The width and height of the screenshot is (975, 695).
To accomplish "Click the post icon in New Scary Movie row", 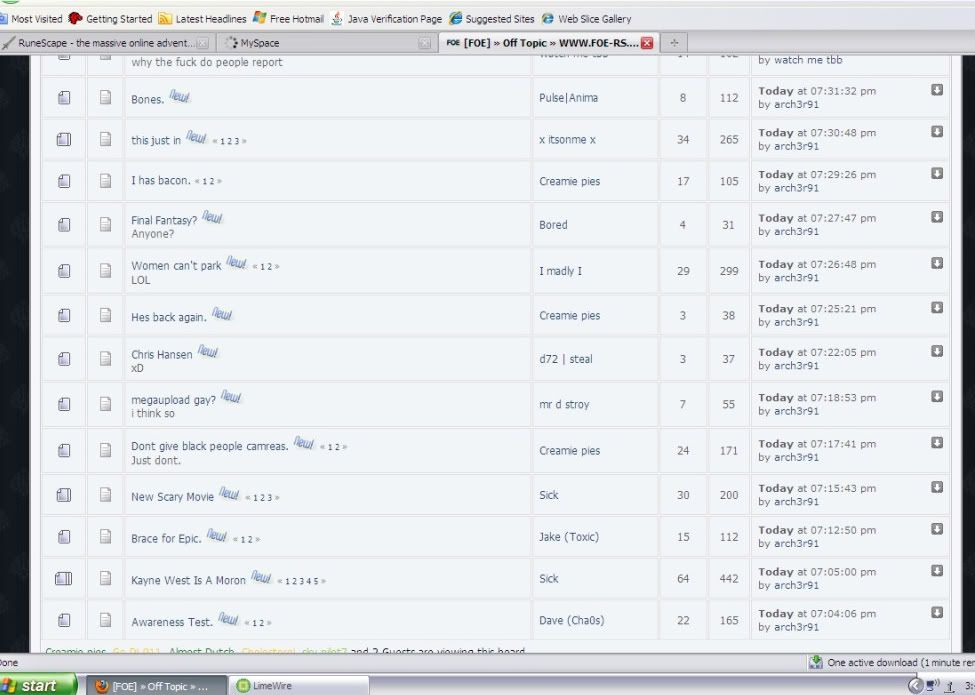I will [x=105, y=495].
